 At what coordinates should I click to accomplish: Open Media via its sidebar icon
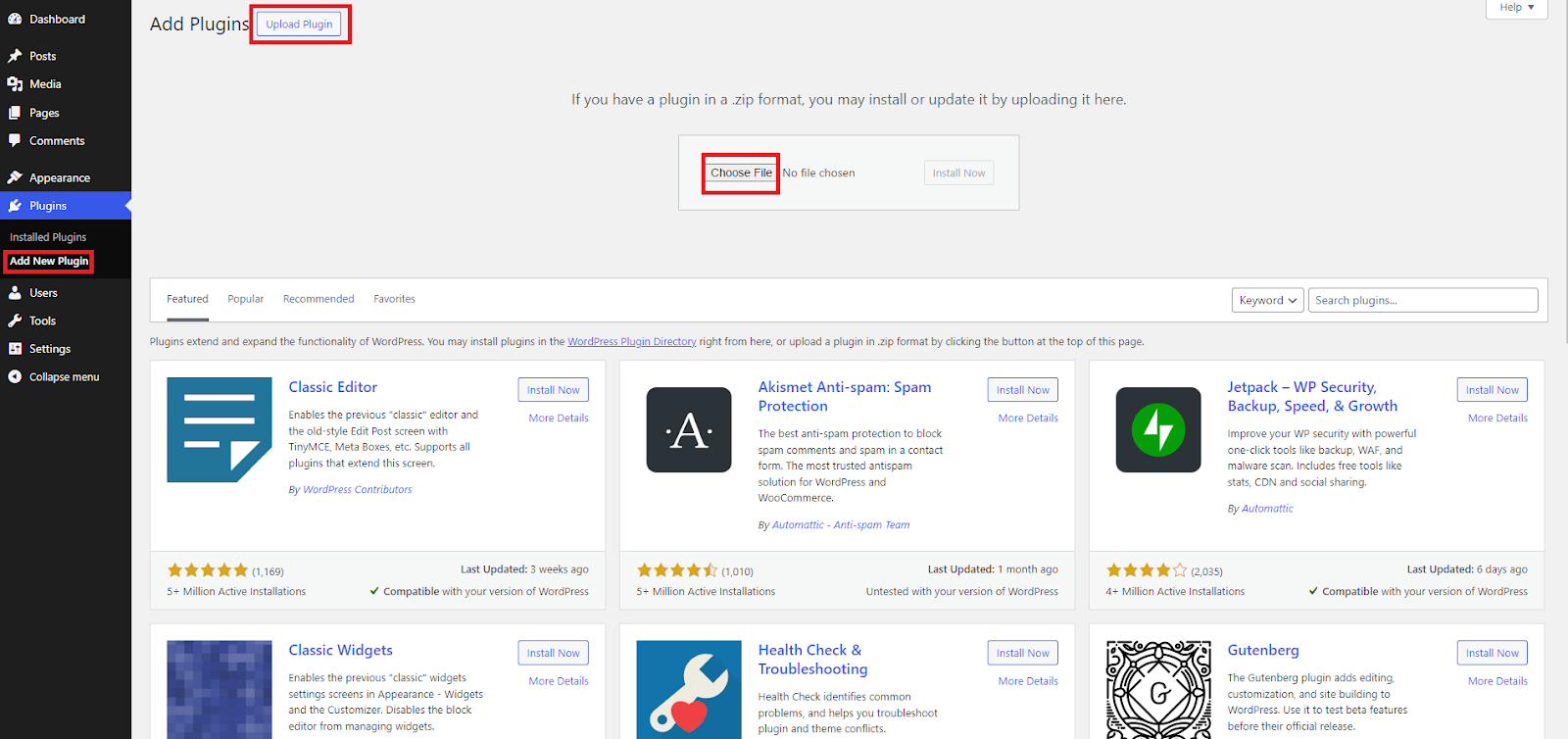click(15, 84)
